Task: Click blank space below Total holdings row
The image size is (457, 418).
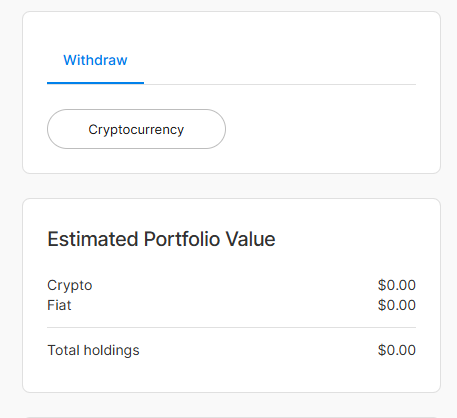Action: (232, 375)
